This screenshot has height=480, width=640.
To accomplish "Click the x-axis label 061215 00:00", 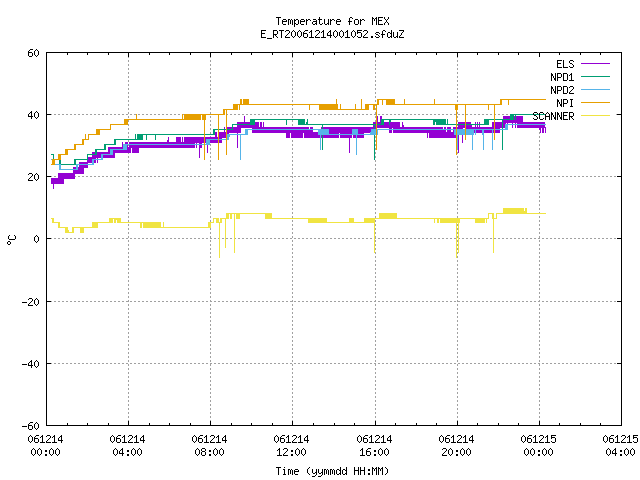I will click(x=538, y=446).
